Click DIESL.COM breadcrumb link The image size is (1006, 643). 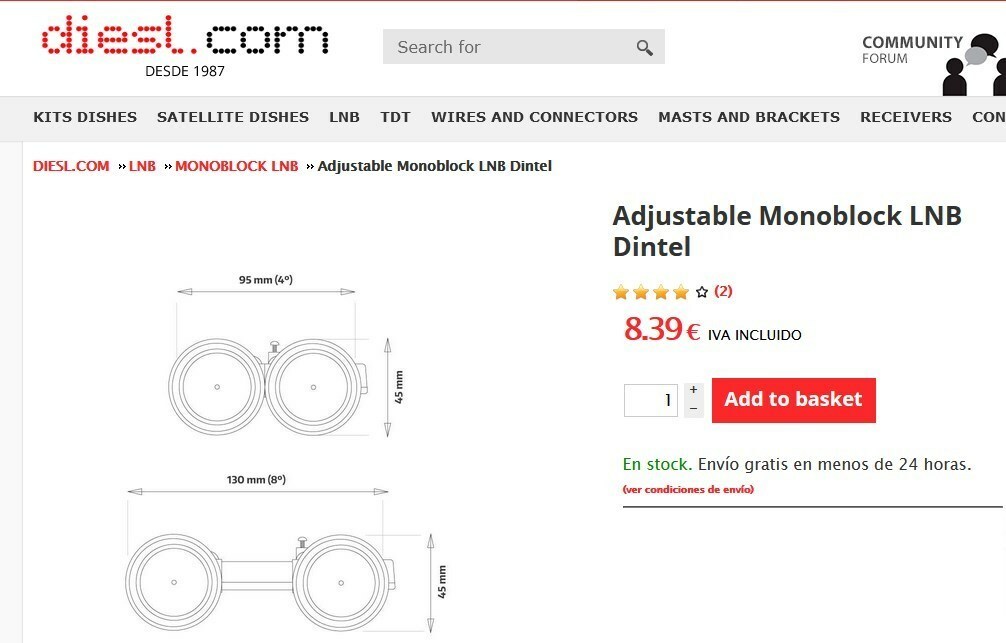pos(71,166)
